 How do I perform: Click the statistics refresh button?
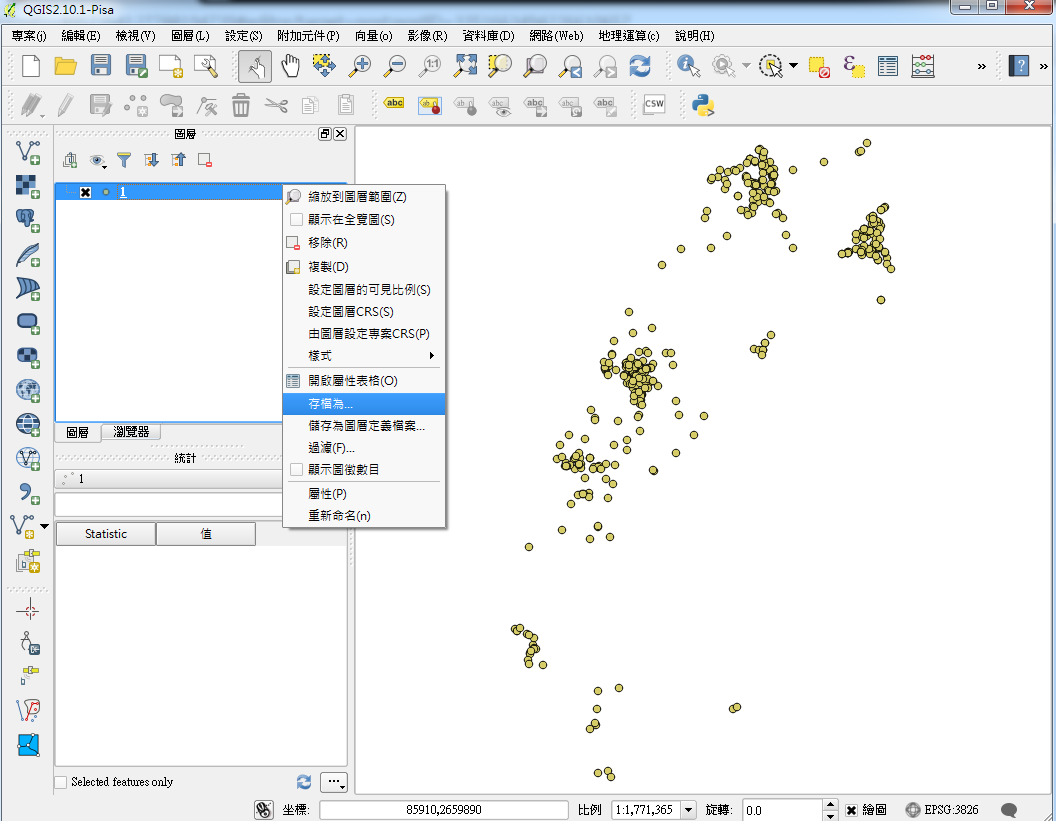pos(302,782)
